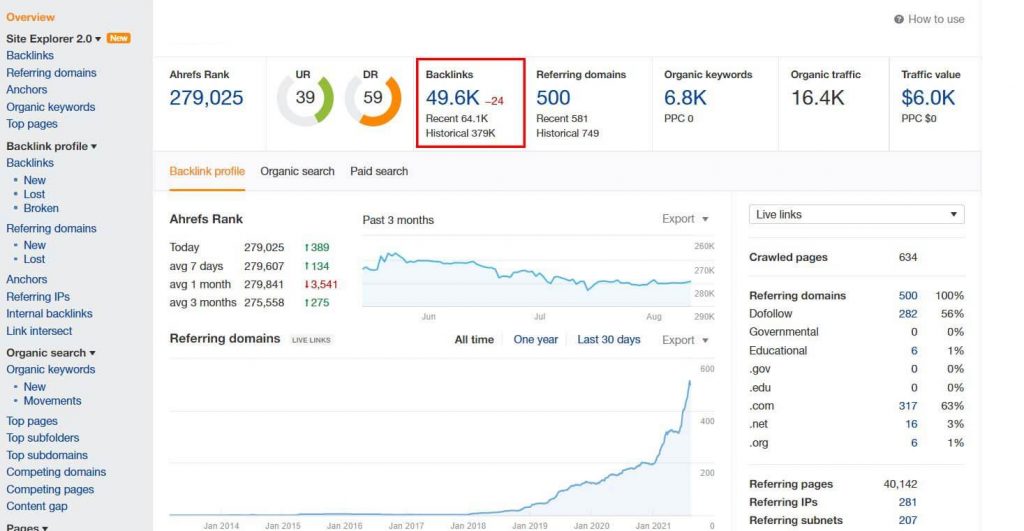Screen dimensions: 1024x531
Task: Open Competing pages in sidebar
Action: [x=50, y=489]
